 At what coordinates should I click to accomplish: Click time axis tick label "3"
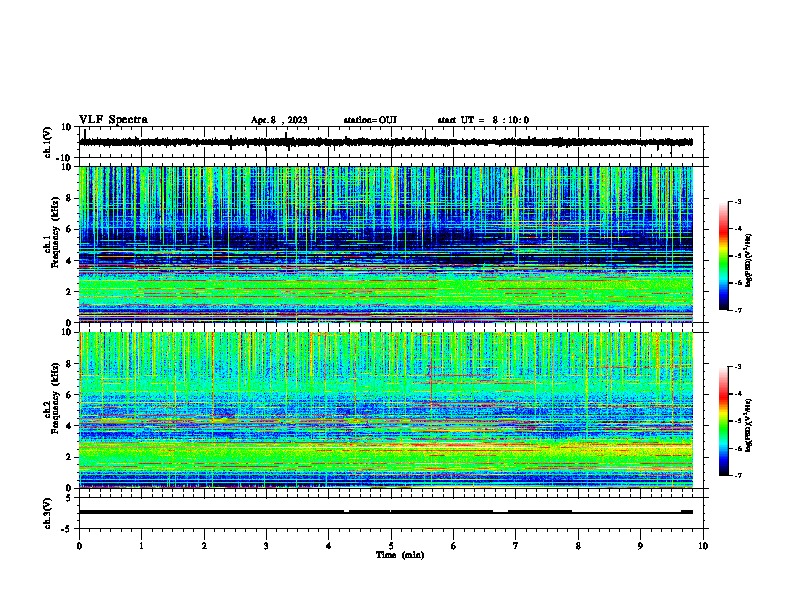(x=266, y=546)
